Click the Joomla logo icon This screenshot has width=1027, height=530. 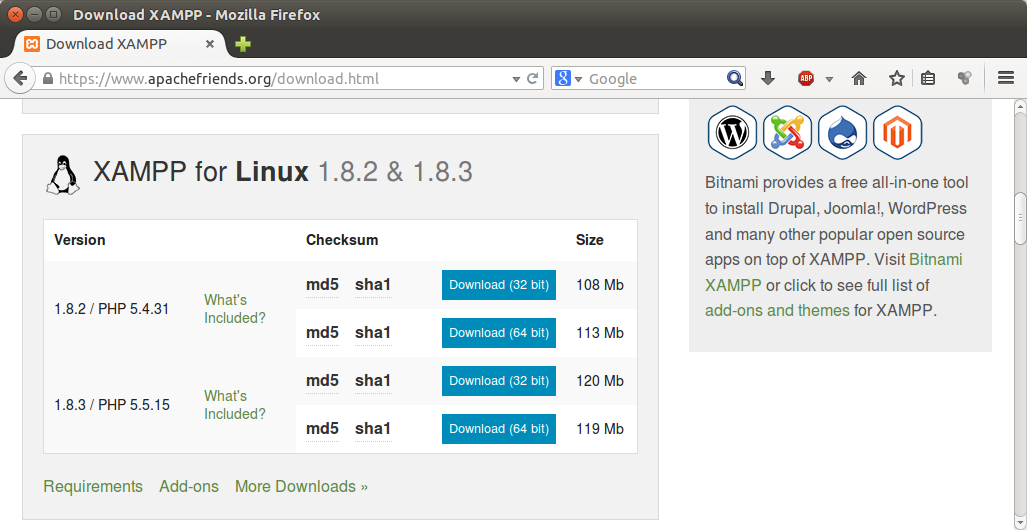787,132
